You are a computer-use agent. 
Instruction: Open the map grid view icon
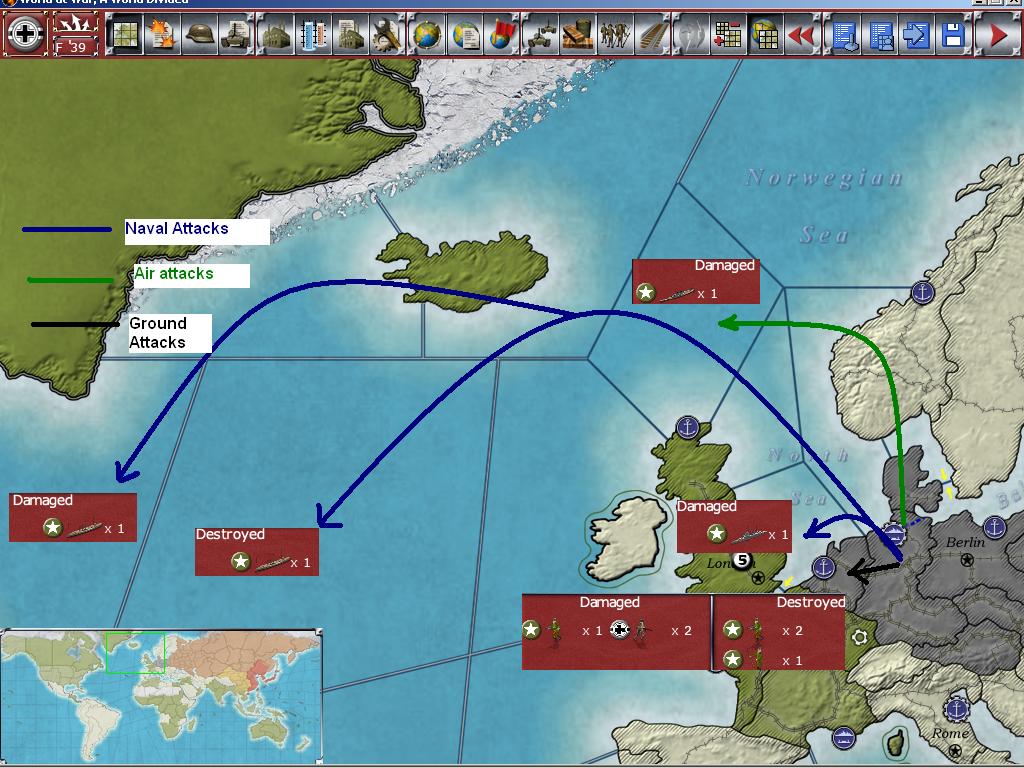(x=124, y=34)
